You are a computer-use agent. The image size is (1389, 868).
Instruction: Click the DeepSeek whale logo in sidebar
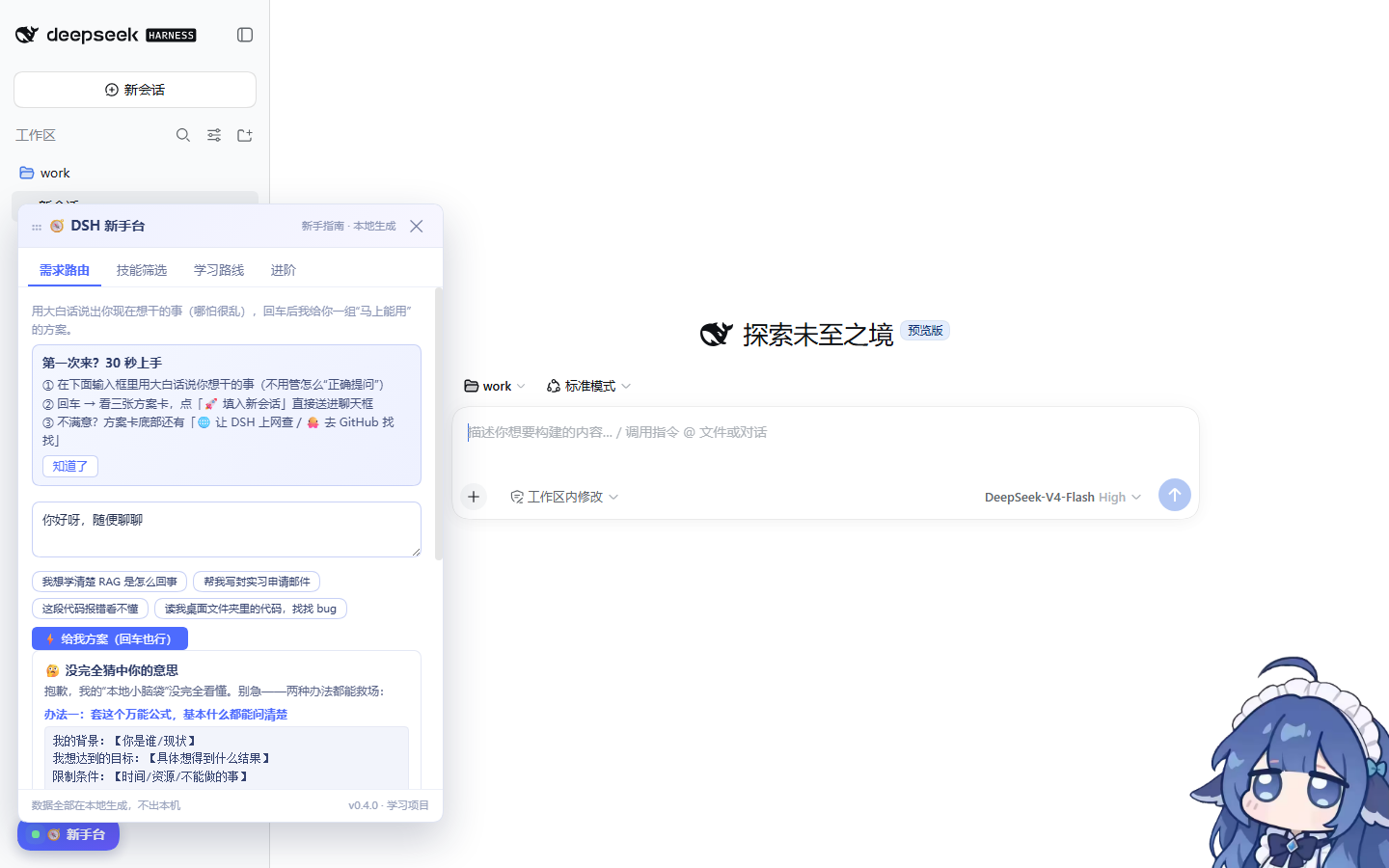point(27,35)
